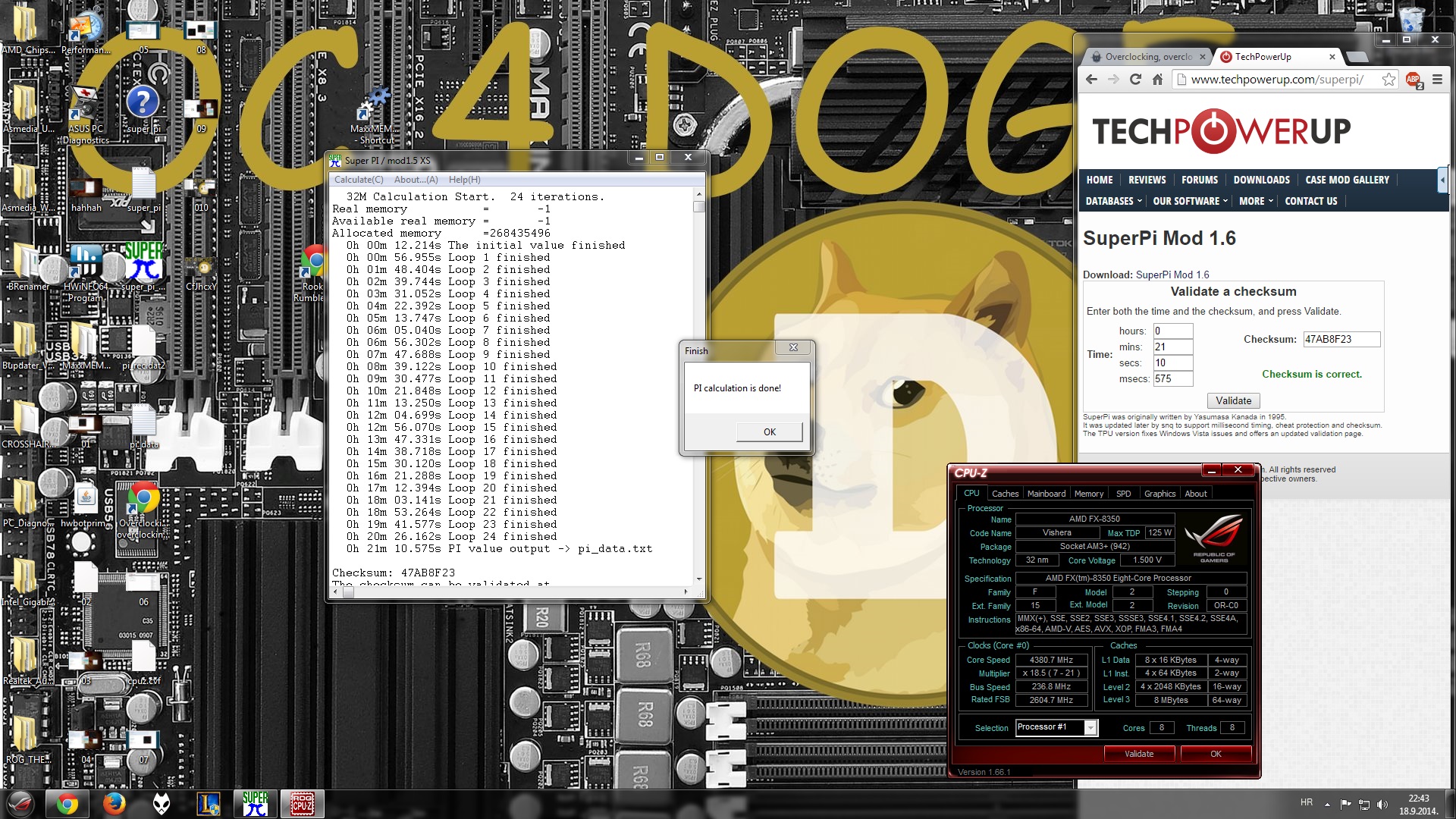The width and height of the screenshot is (1456, 819).
Task: Switch to the About tab in CPU-Z
Action: tap(1195, 494)
